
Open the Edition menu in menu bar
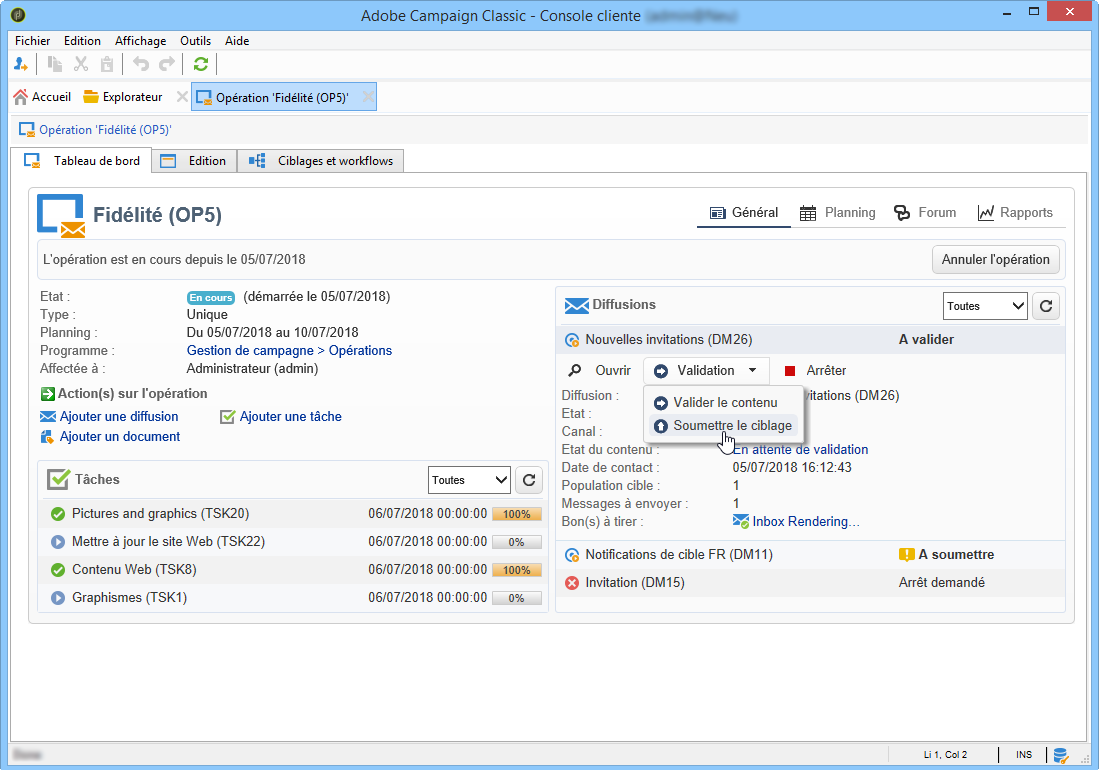coord(82,41)
